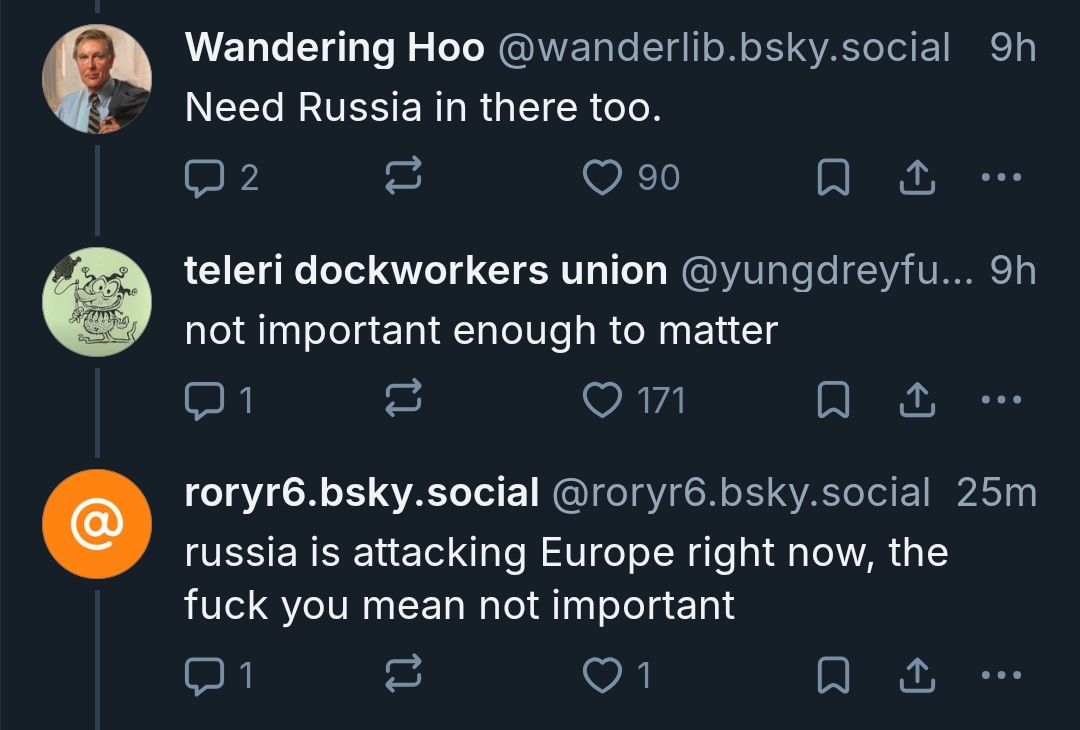
Task: Share the teleri dockworkers union post
Action: (x=915, y=400)
